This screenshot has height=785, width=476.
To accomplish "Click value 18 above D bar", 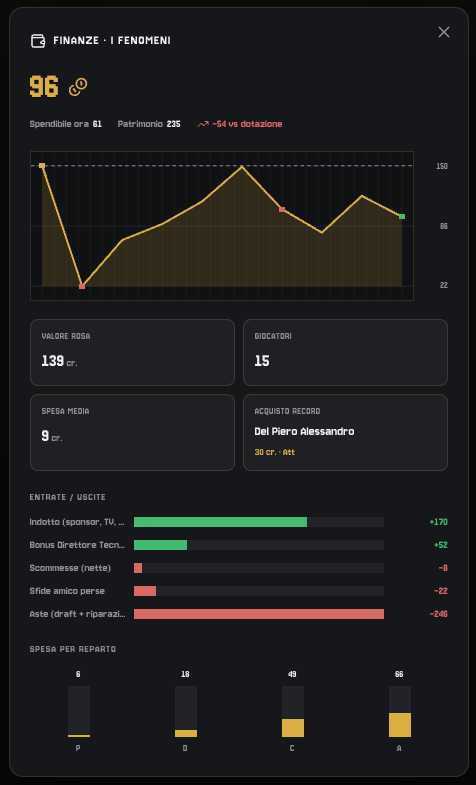I will click(185, 674).
